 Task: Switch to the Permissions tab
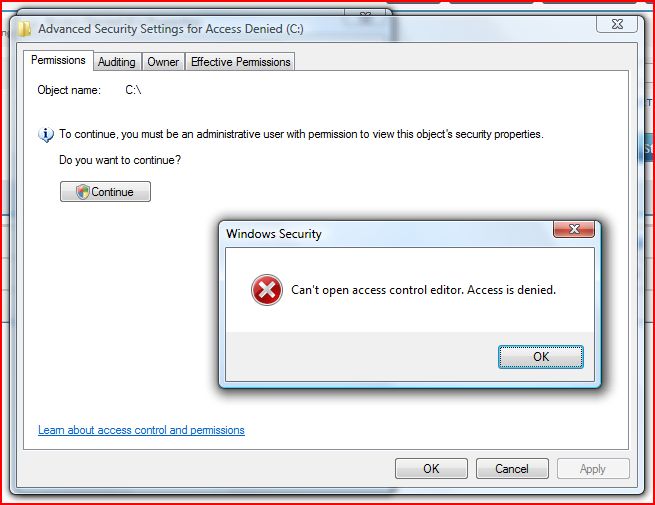(58, 60)
